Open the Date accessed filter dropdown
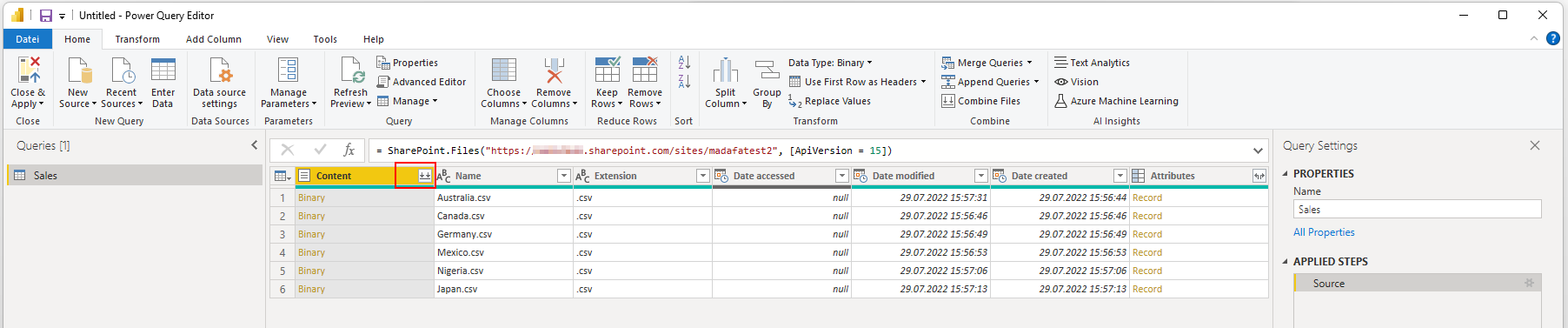This screenshot has width=1568, height=328. click(841, 176)
